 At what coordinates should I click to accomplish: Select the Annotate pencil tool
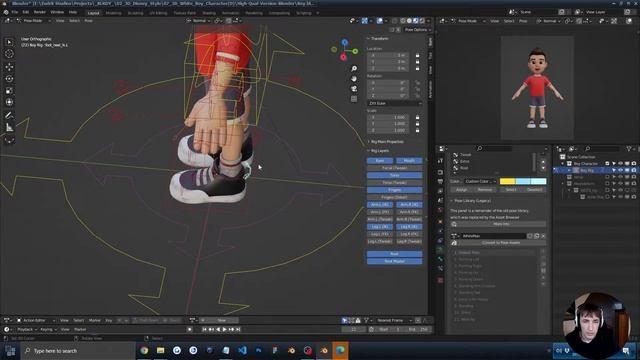click(9, 116)
